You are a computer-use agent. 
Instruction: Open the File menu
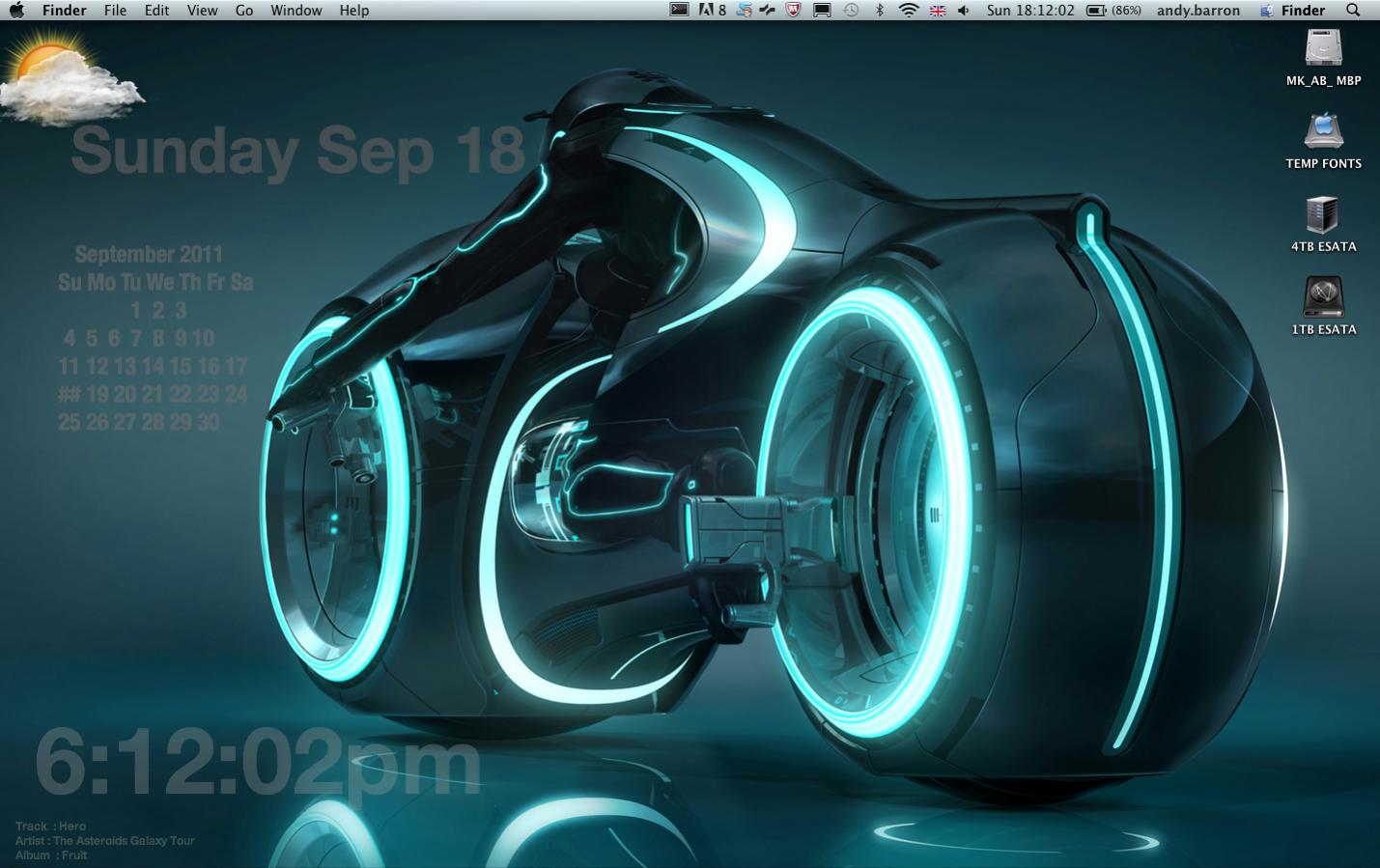[x=115, y=10]
